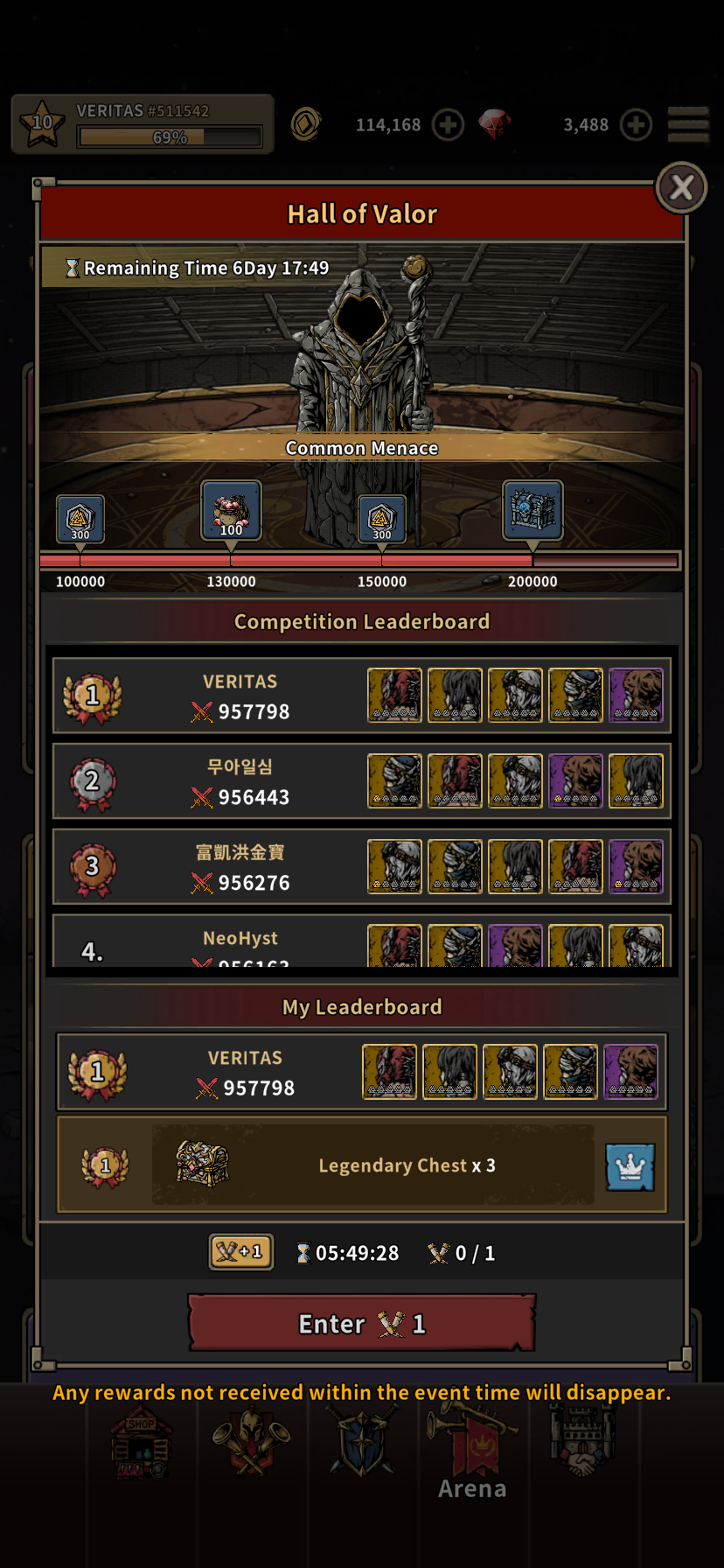Select the 150000 milestone reward icon
The image size is (724, 1568).
382,519
